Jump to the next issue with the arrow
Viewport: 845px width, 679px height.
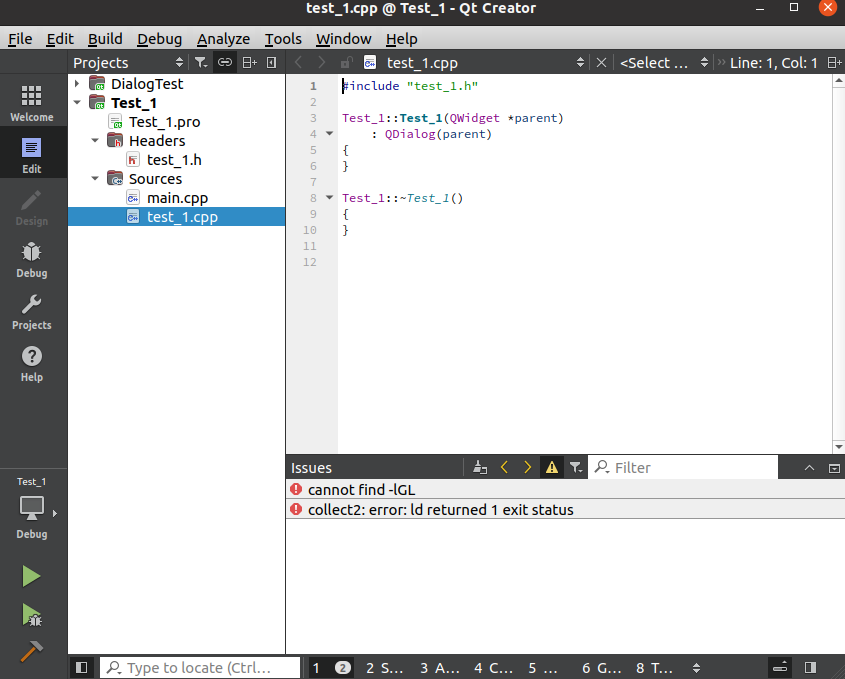pyautogui.click(x=527, y=467)
